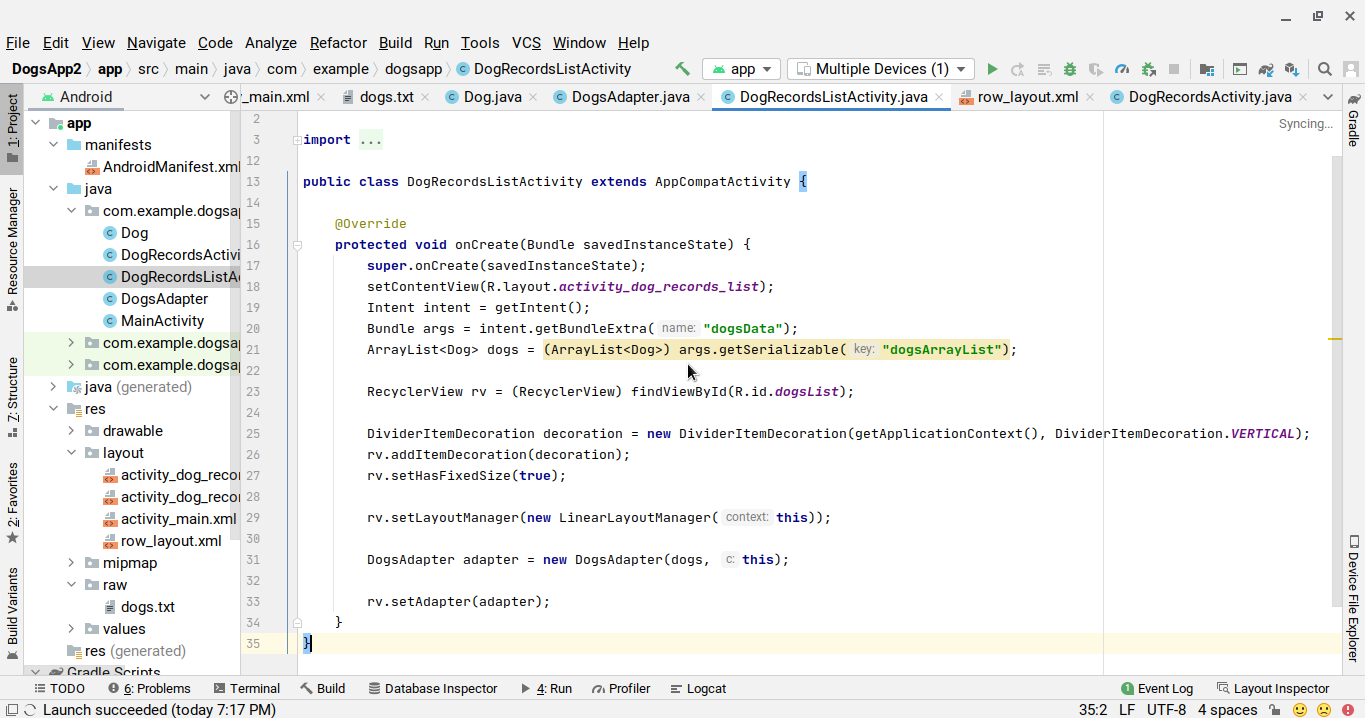This screenshot has height=718, width=1365.
Task: Collapse the onCreate method fold arrow
Action: click(x=297, y=245)
